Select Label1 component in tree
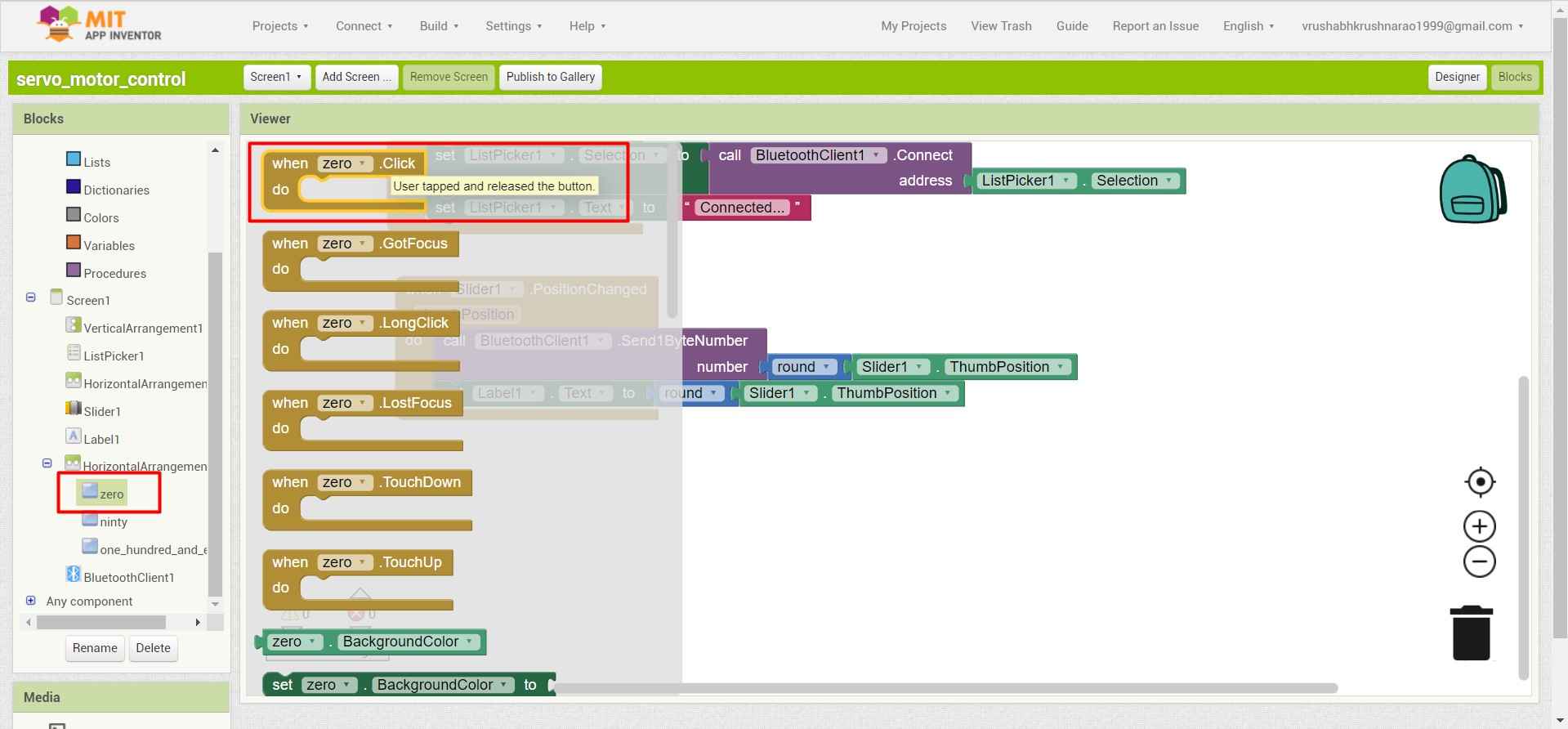Viewport: 1568px width, 729px height. point(92,438)
